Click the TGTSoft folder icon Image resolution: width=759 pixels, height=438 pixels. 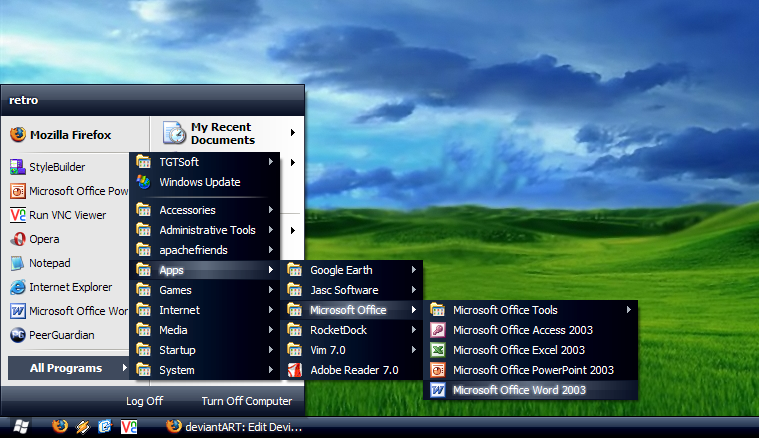coord(144,162)
